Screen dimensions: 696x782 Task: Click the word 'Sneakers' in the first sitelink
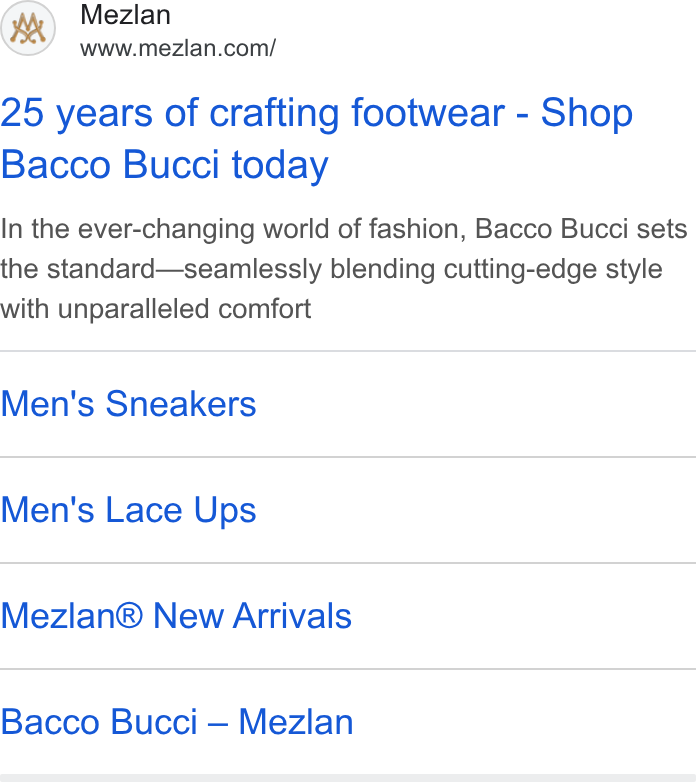(181, 403)
